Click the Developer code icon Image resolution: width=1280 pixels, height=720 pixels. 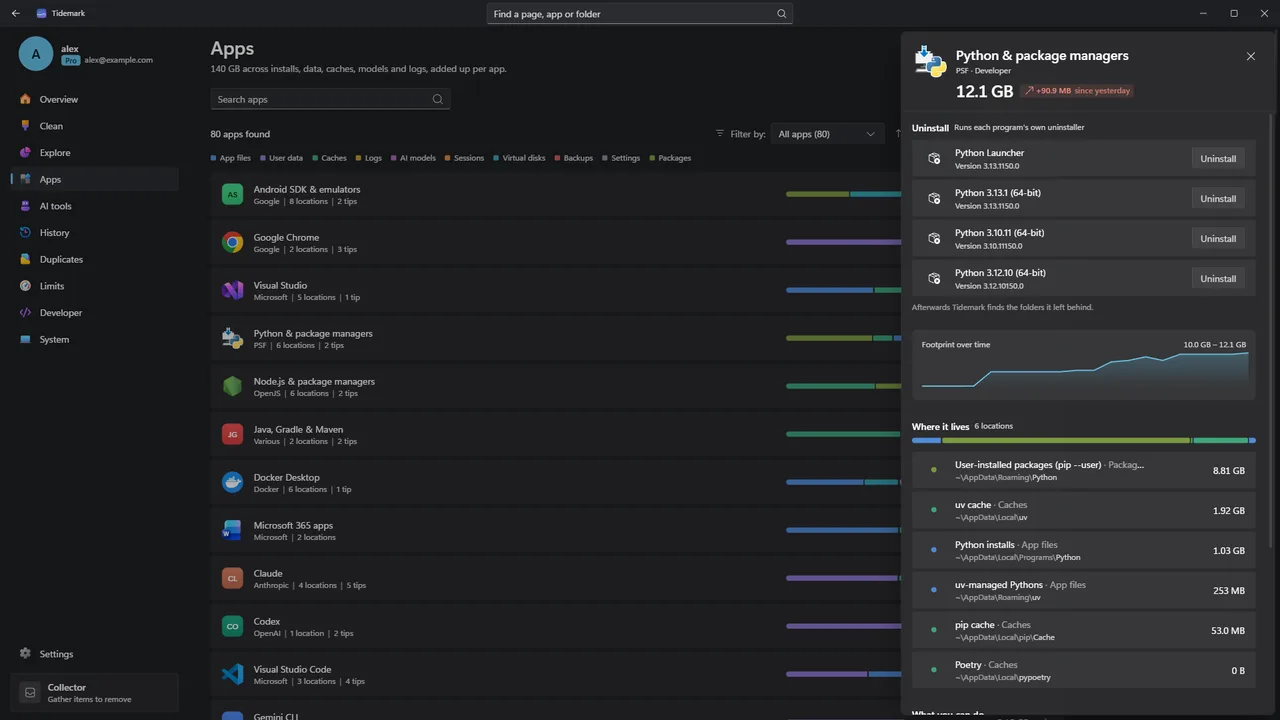click(26, 313)
